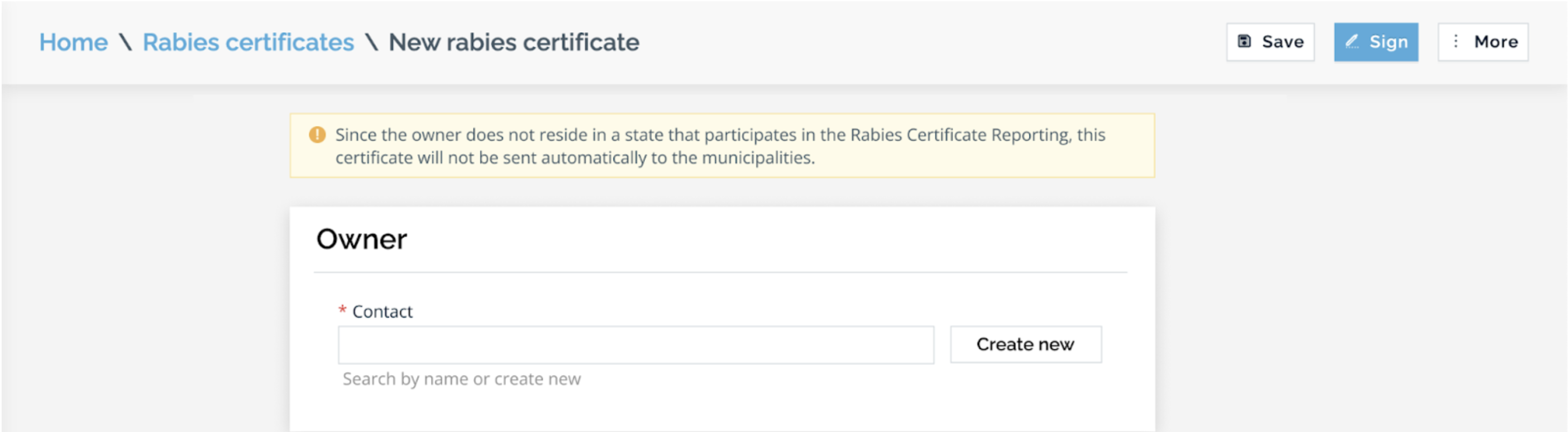Focus the Contact search field
This screenshot has height=432, width=1568.
pos(636,345)
